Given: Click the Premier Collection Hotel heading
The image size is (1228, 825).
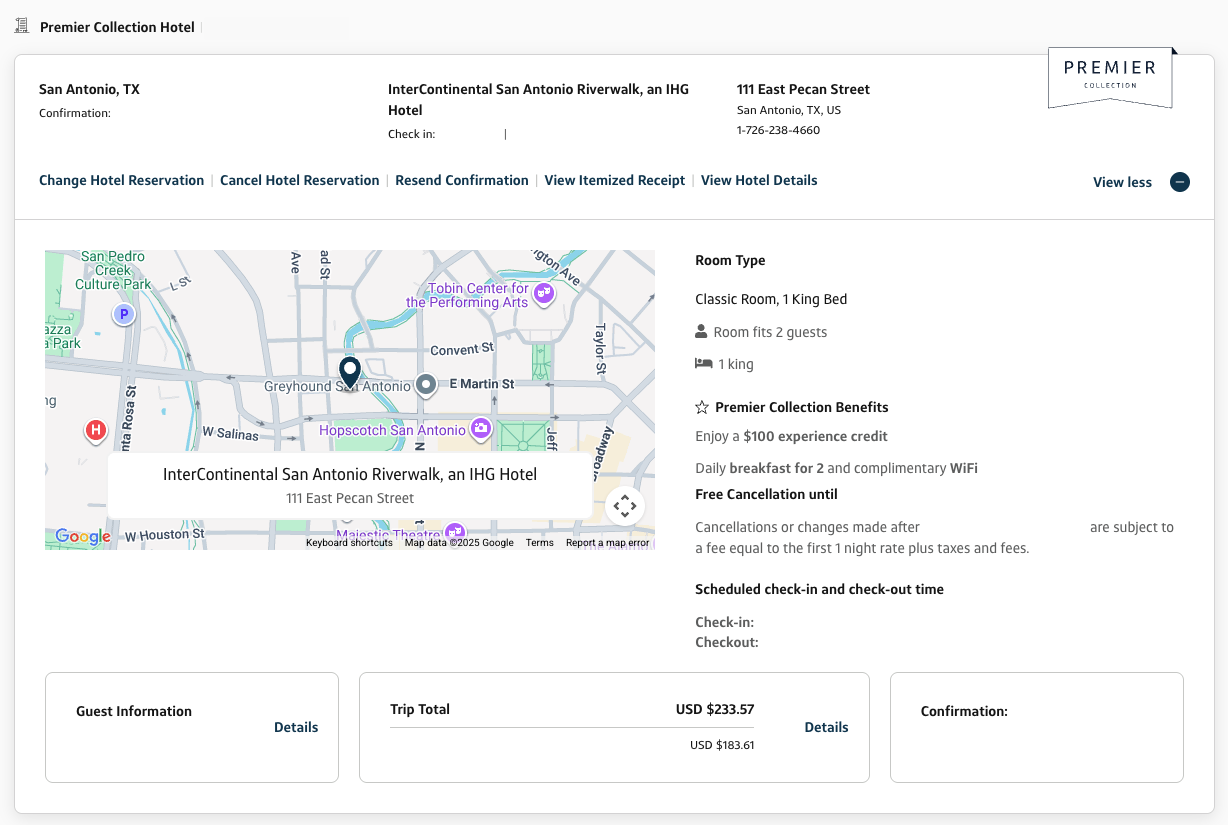Looking at the screenshot, I should pos(117,27).
